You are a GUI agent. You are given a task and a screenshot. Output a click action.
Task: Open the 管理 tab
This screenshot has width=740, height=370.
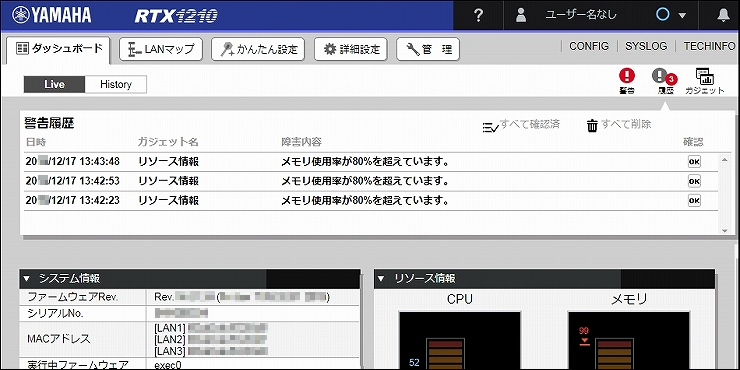428,49
